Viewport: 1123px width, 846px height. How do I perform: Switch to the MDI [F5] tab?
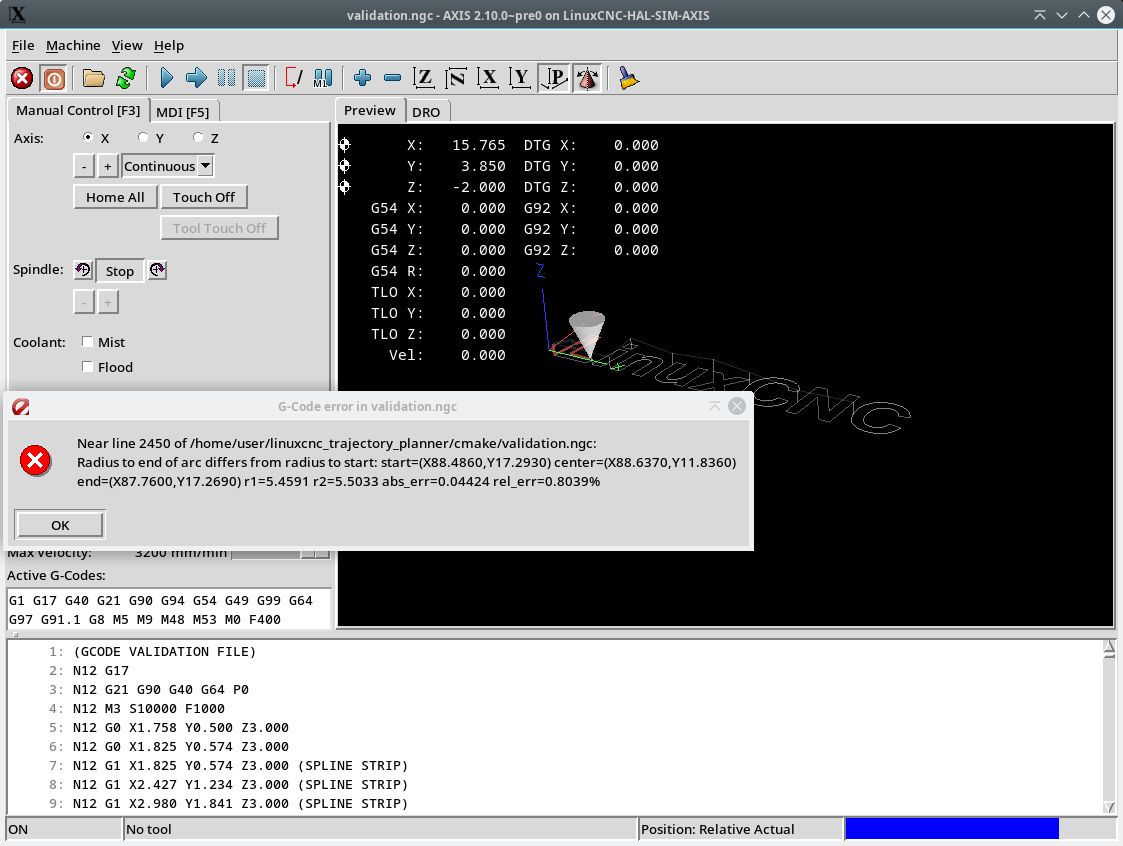coord(183,112)
